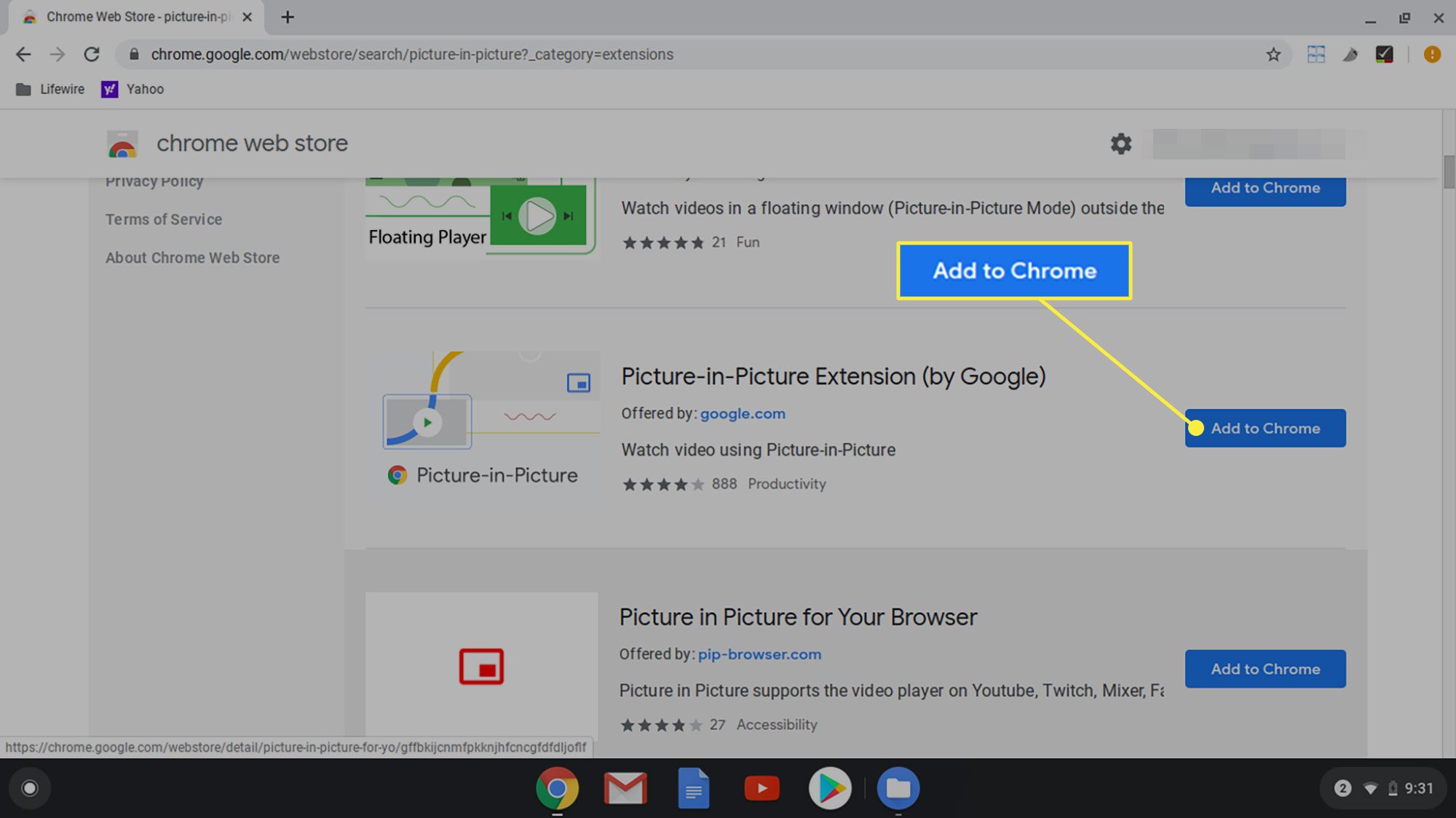Image resolution: width=1456 pixels, height=818 pixels.
Task: Open Google Docs from the shelf
Action: (694, 788)
